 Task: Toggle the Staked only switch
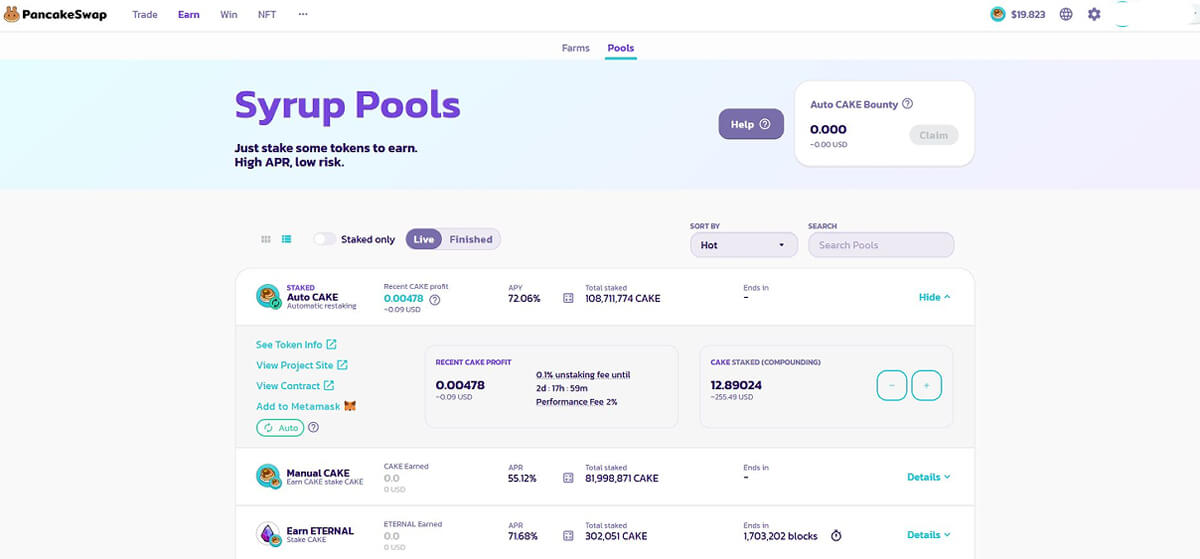pyautogui.click(x=324, y=239)
